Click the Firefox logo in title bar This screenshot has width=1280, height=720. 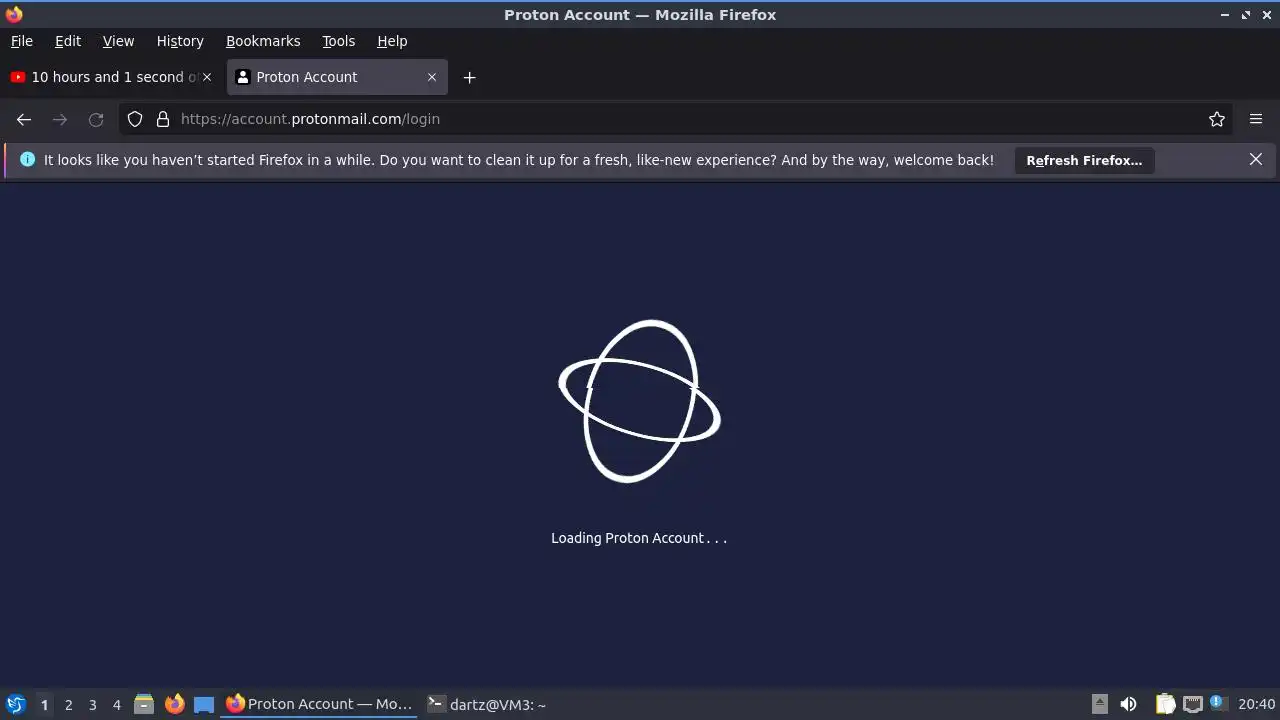tap(14, 14)
